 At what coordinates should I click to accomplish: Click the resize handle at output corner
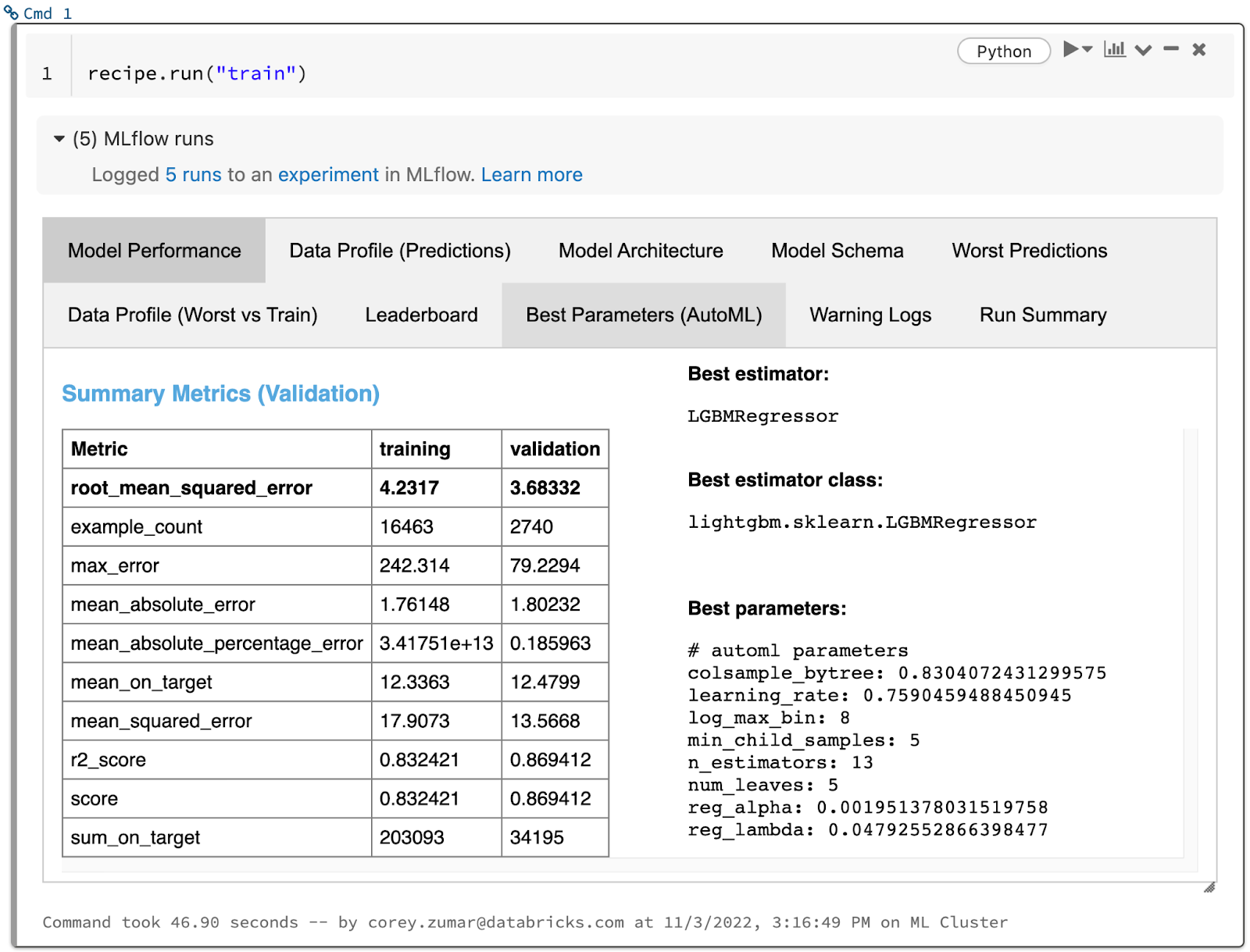(1209, 887)
